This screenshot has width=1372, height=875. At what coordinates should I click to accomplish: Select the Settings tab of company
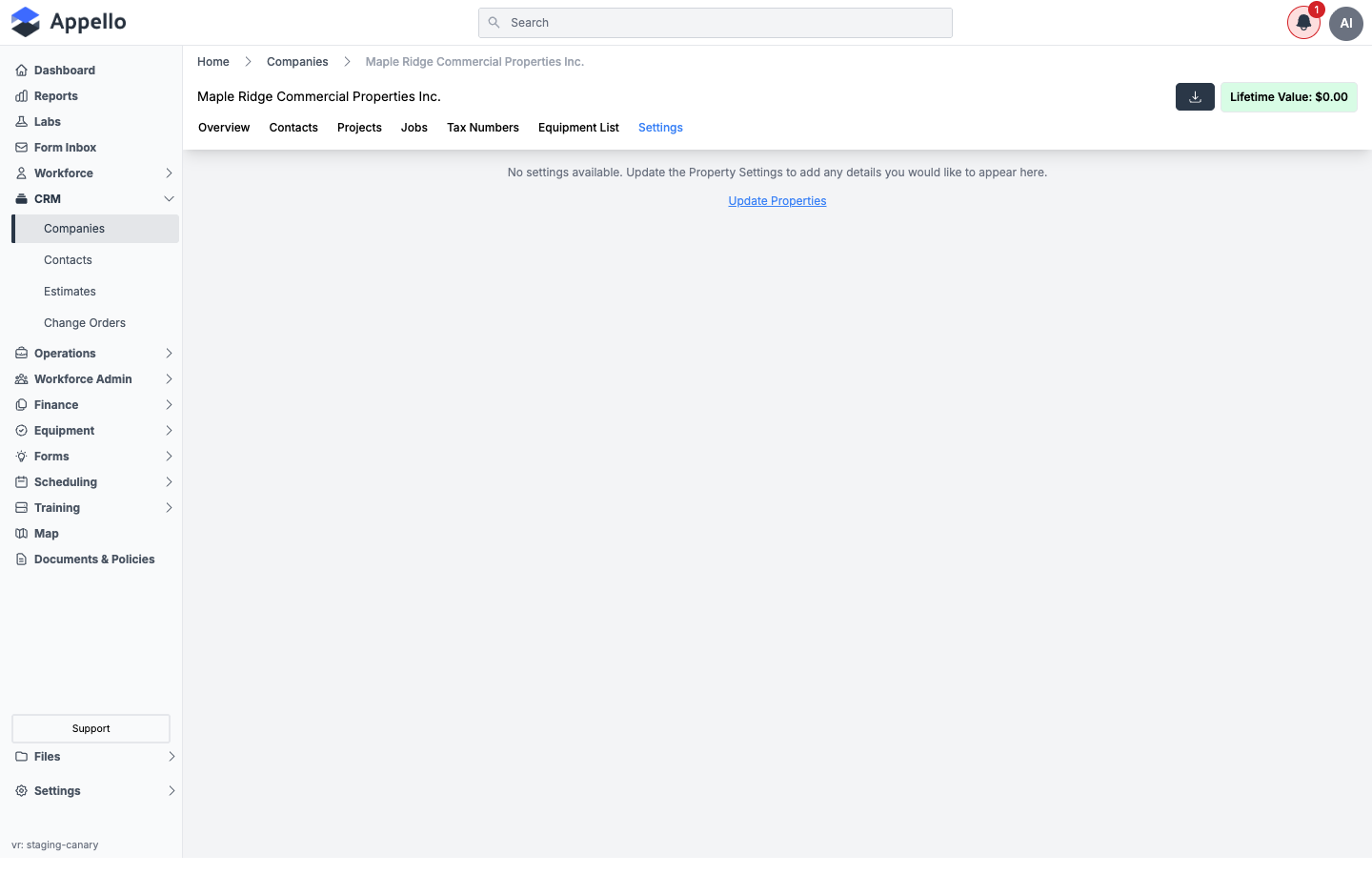(x=660, y=128)
